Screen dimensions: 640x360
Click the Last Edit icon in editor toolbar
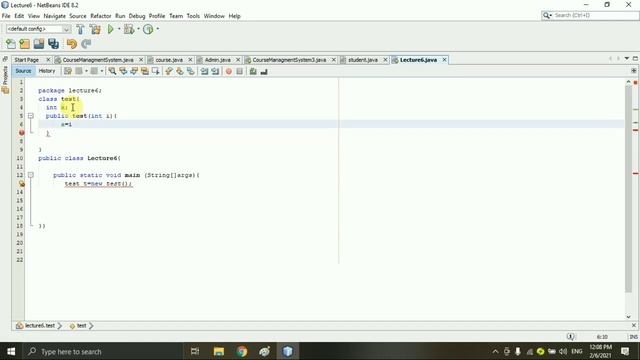pyautogui.click(x=67, y=71)
